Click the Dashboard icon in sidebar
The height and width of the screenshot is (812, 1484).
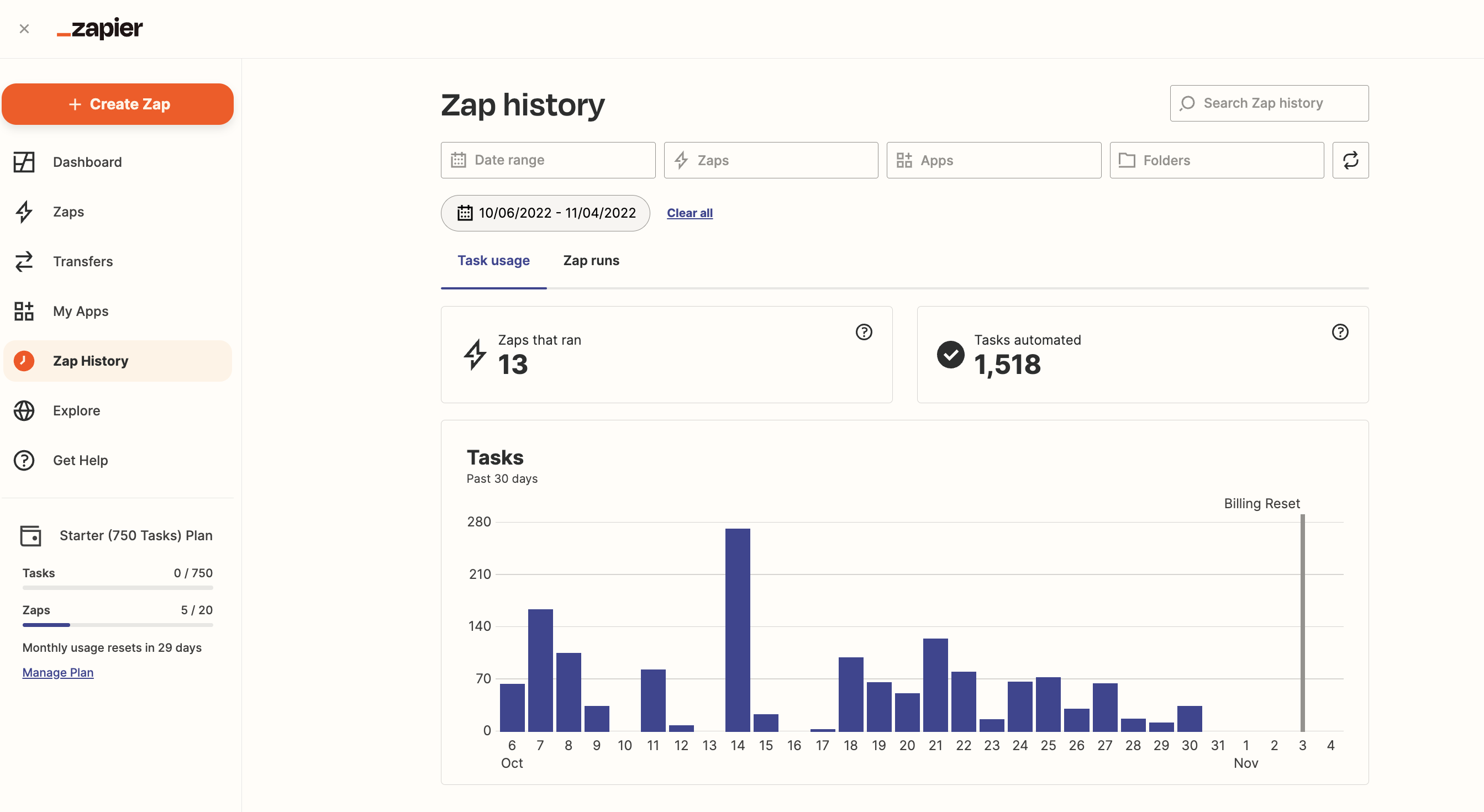24,162
